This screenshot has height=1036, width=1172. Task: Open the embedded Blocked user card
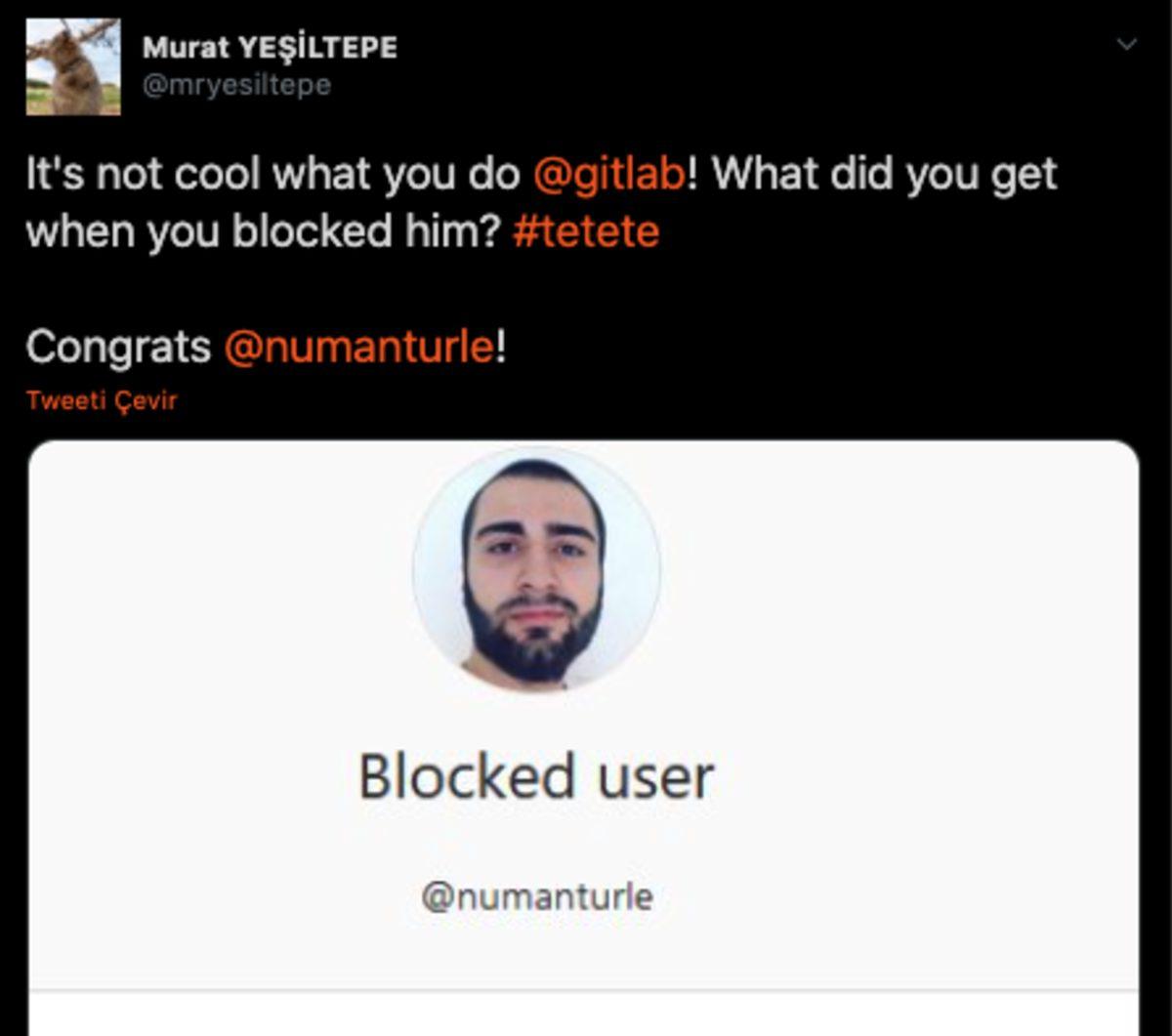[x=582, y=713]
